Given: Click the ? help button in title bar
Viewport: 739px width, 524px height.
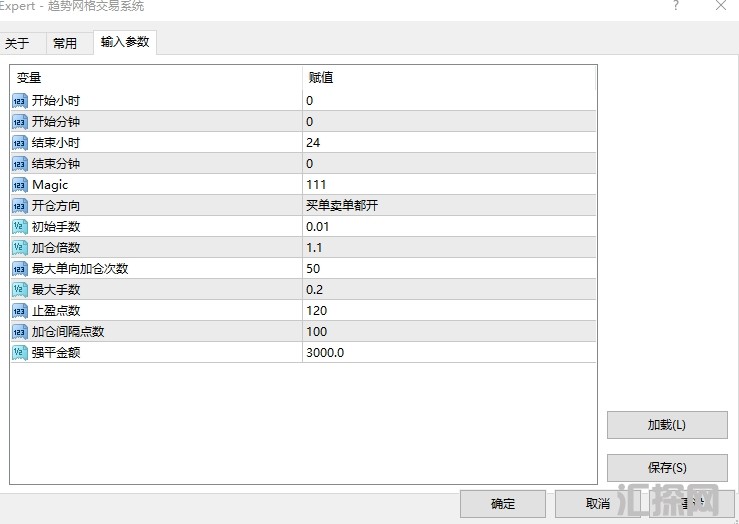Looking at the screenshot, I should coord(676,6).
